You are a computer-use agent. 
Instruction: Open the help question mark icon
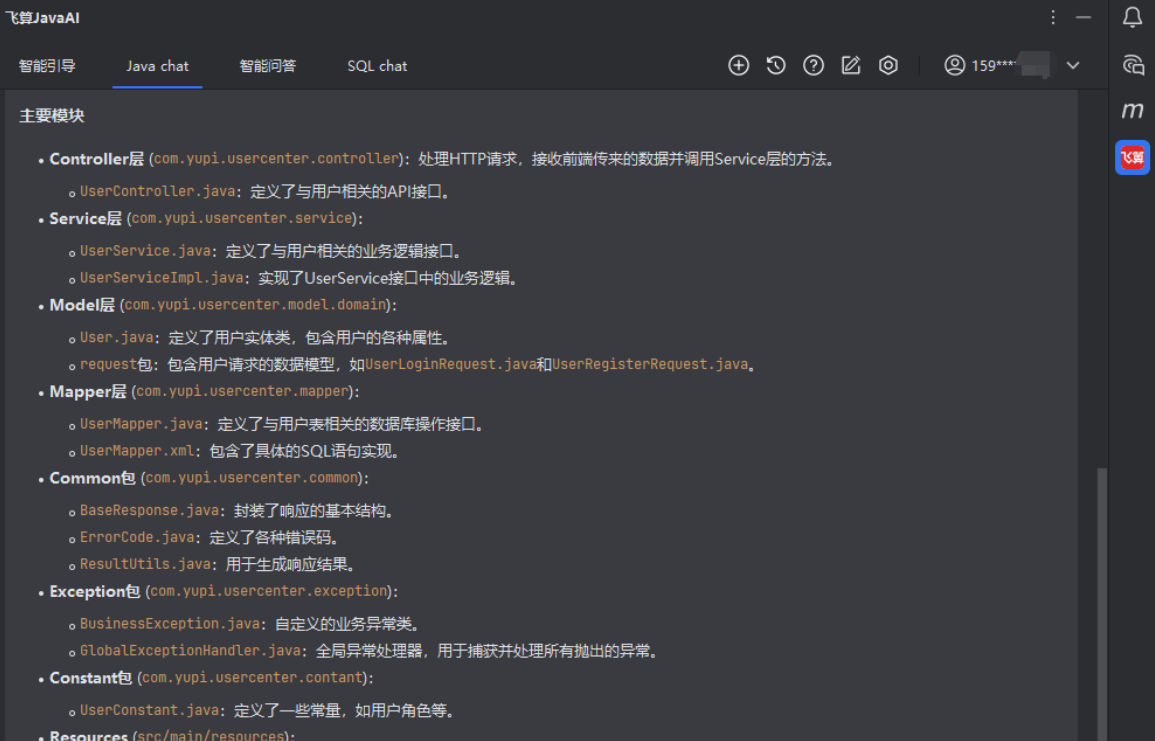tap(813, 66)
